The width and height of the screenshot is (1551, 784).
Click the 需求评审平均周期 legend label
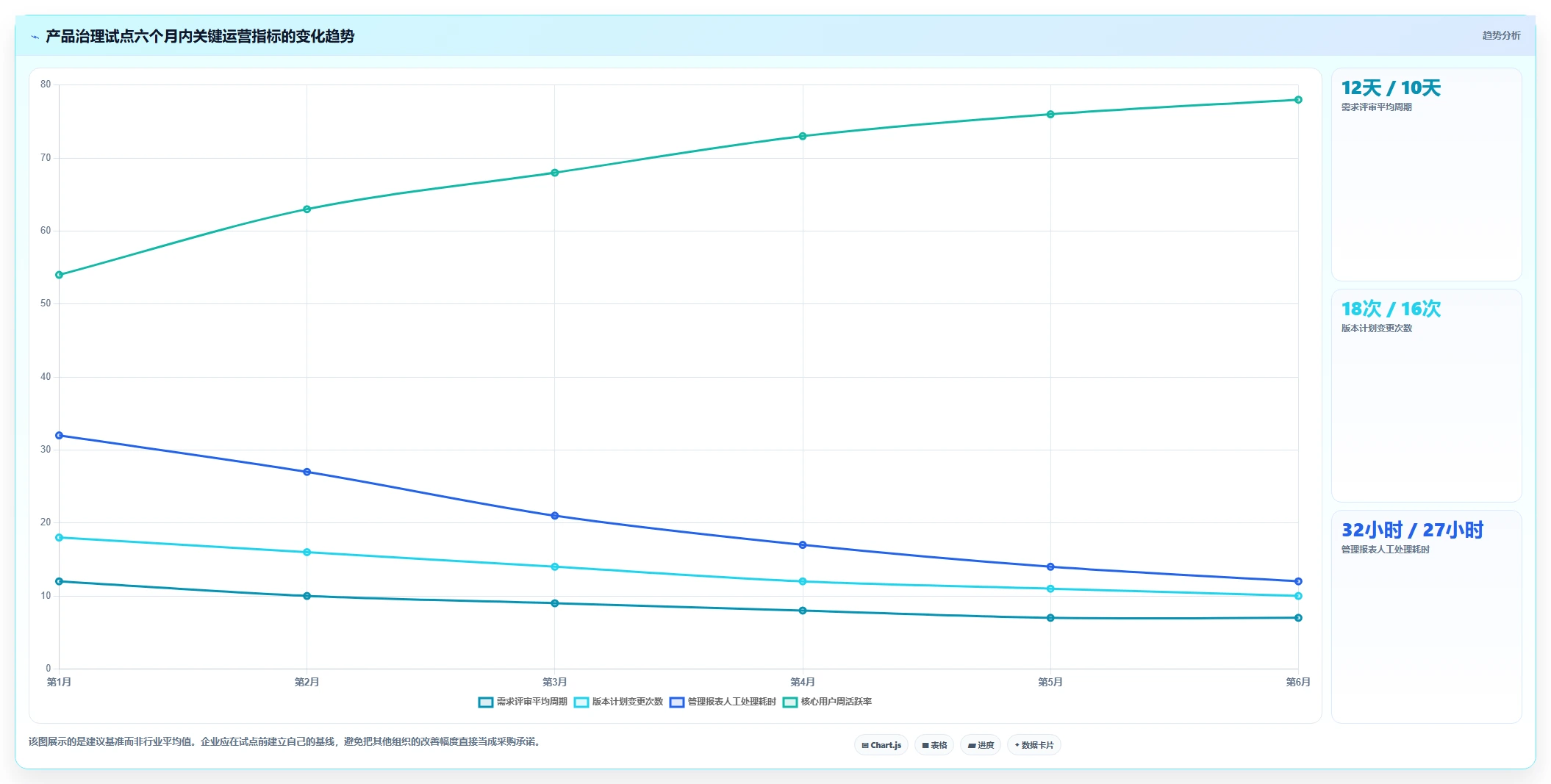click(531, 702)
